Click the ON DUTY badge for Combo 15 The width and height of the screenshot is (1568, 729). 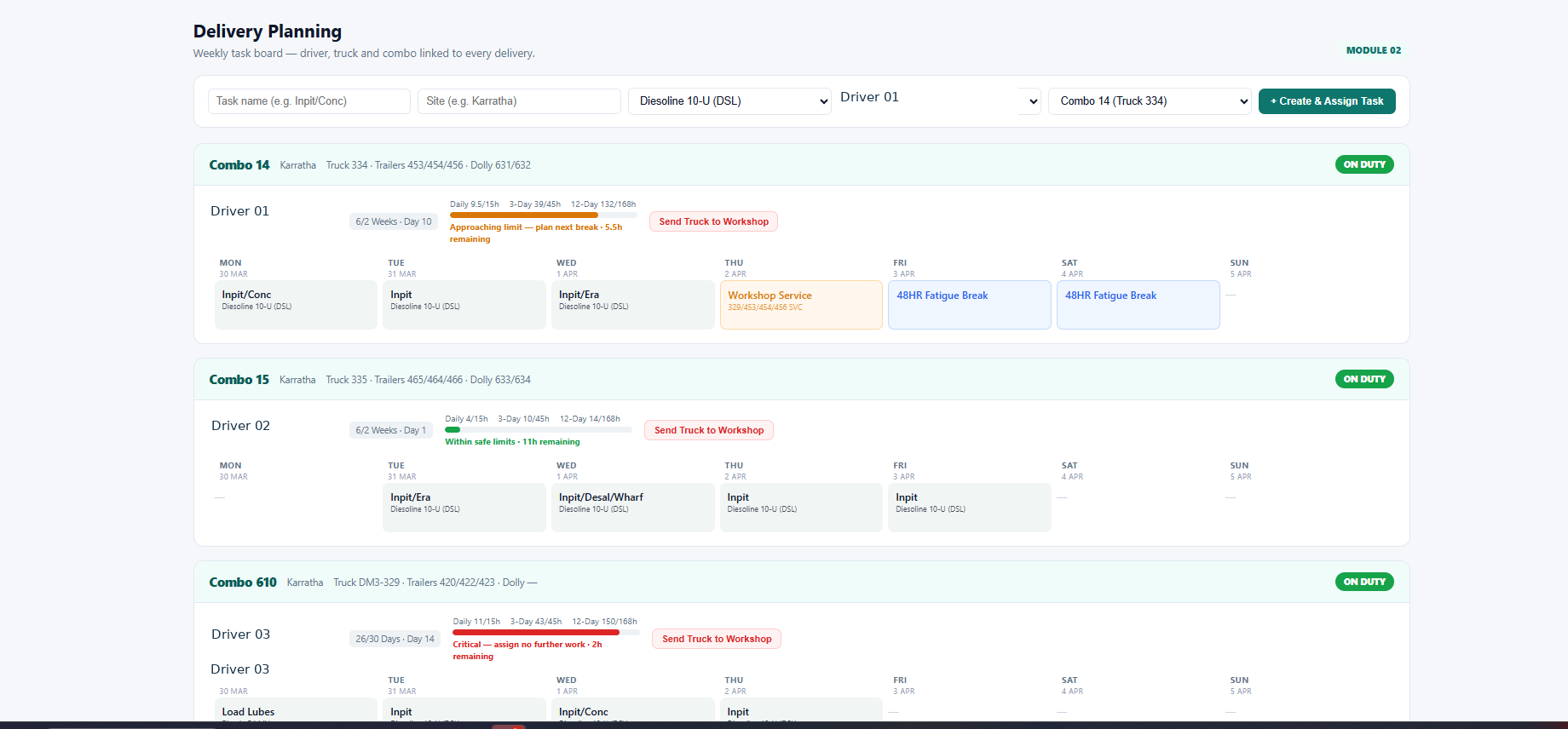click(x=1364, y=379)
